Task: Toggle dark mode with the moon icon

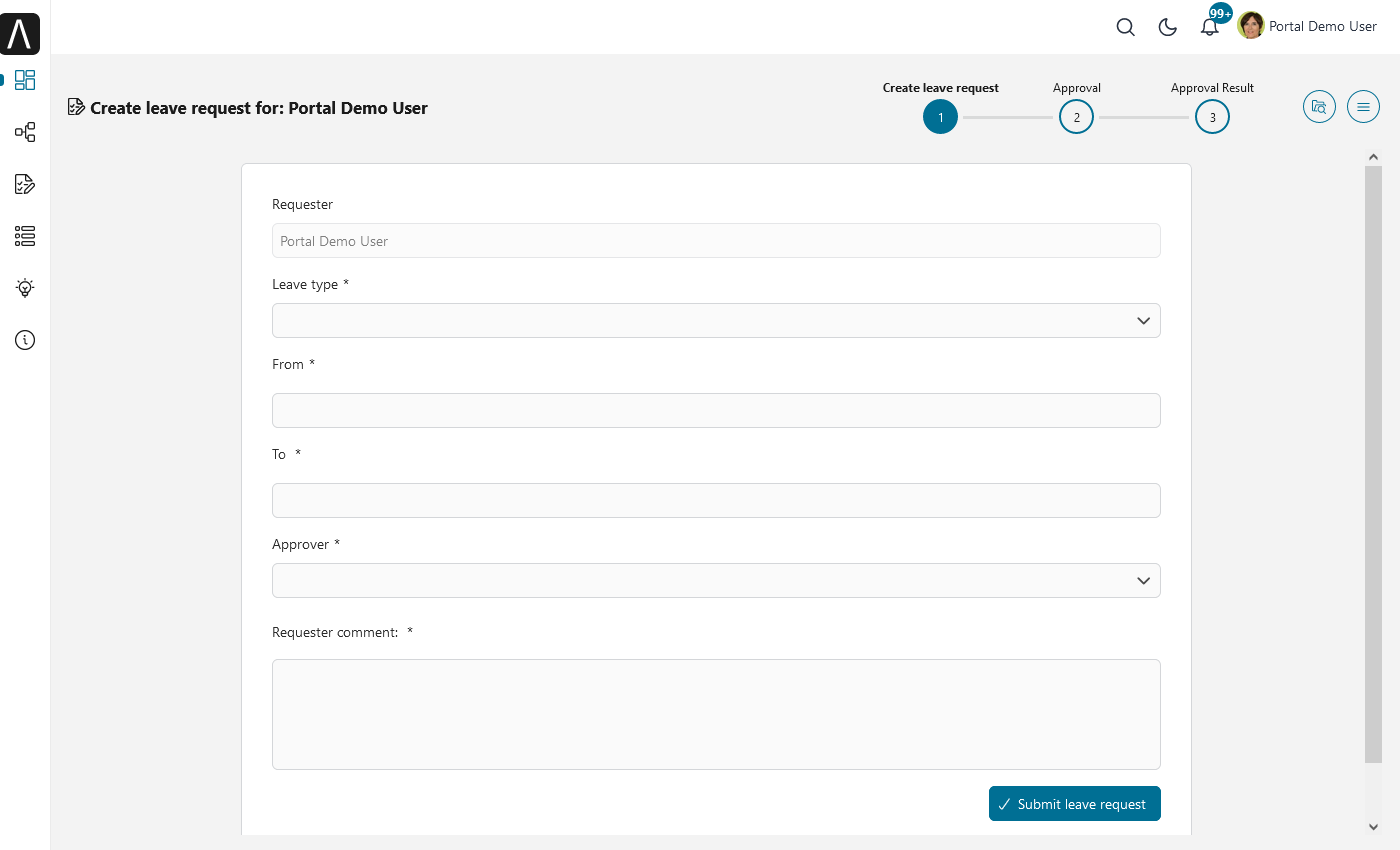Action: (1167, 27)
